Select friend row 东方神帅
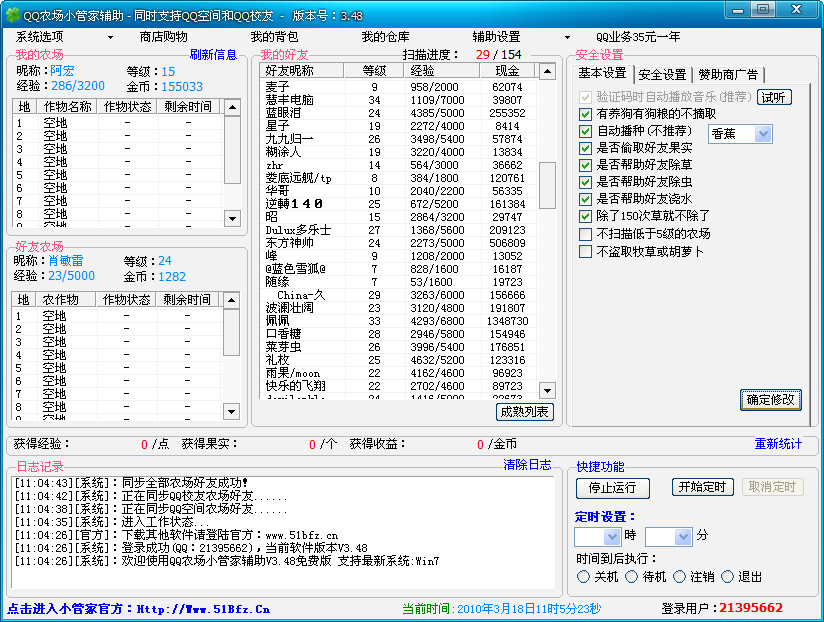Image resolution: width=824 pixels, height=622 pixels. coord(399,243)
